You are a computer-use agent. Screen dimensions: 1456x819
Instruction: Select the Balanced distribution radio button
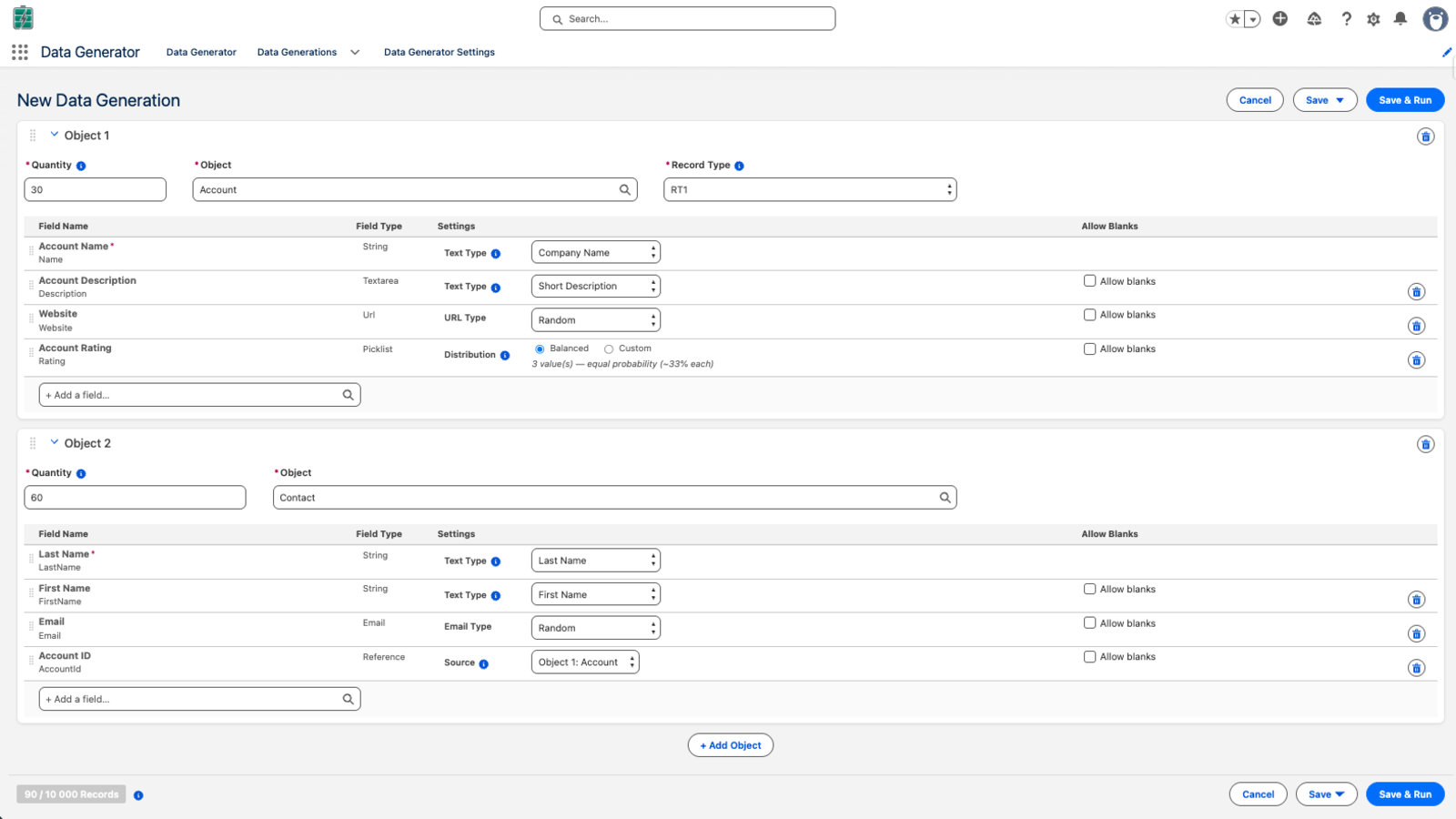point(540,349)
